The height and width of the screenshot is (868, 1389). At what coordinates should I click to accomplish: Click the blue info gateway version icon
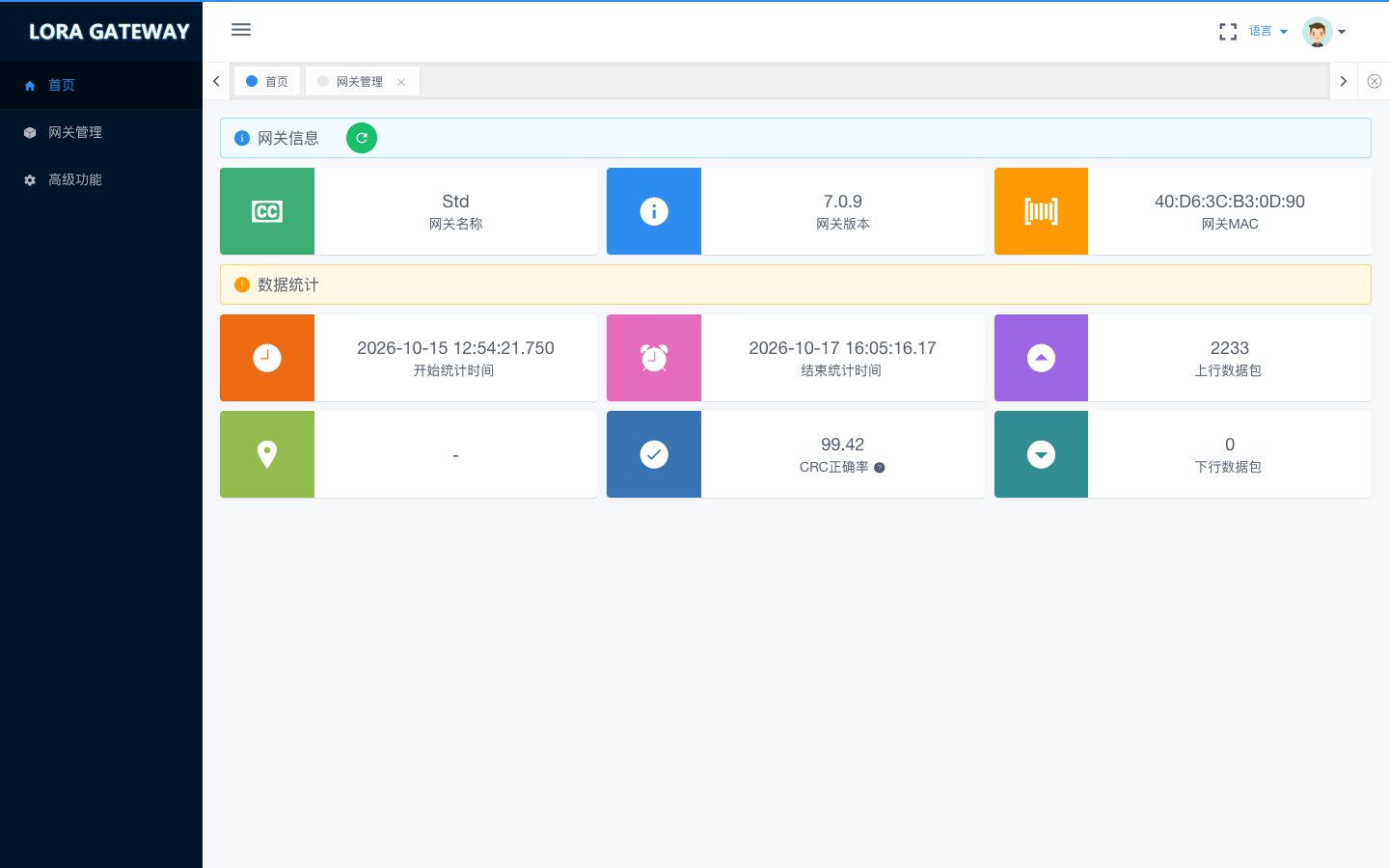pyautogui.click(x=654, y=211)
